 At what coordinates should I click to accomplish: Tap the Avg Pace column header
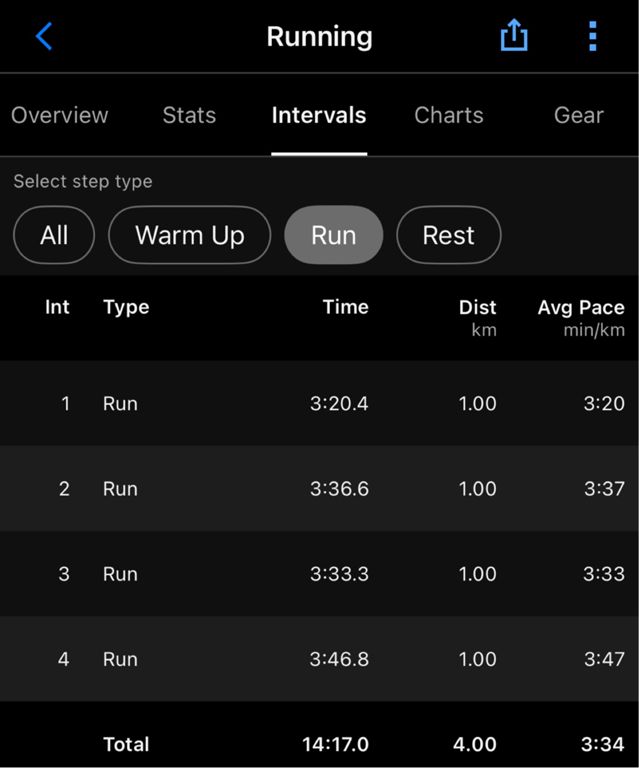tap(581, 318)
